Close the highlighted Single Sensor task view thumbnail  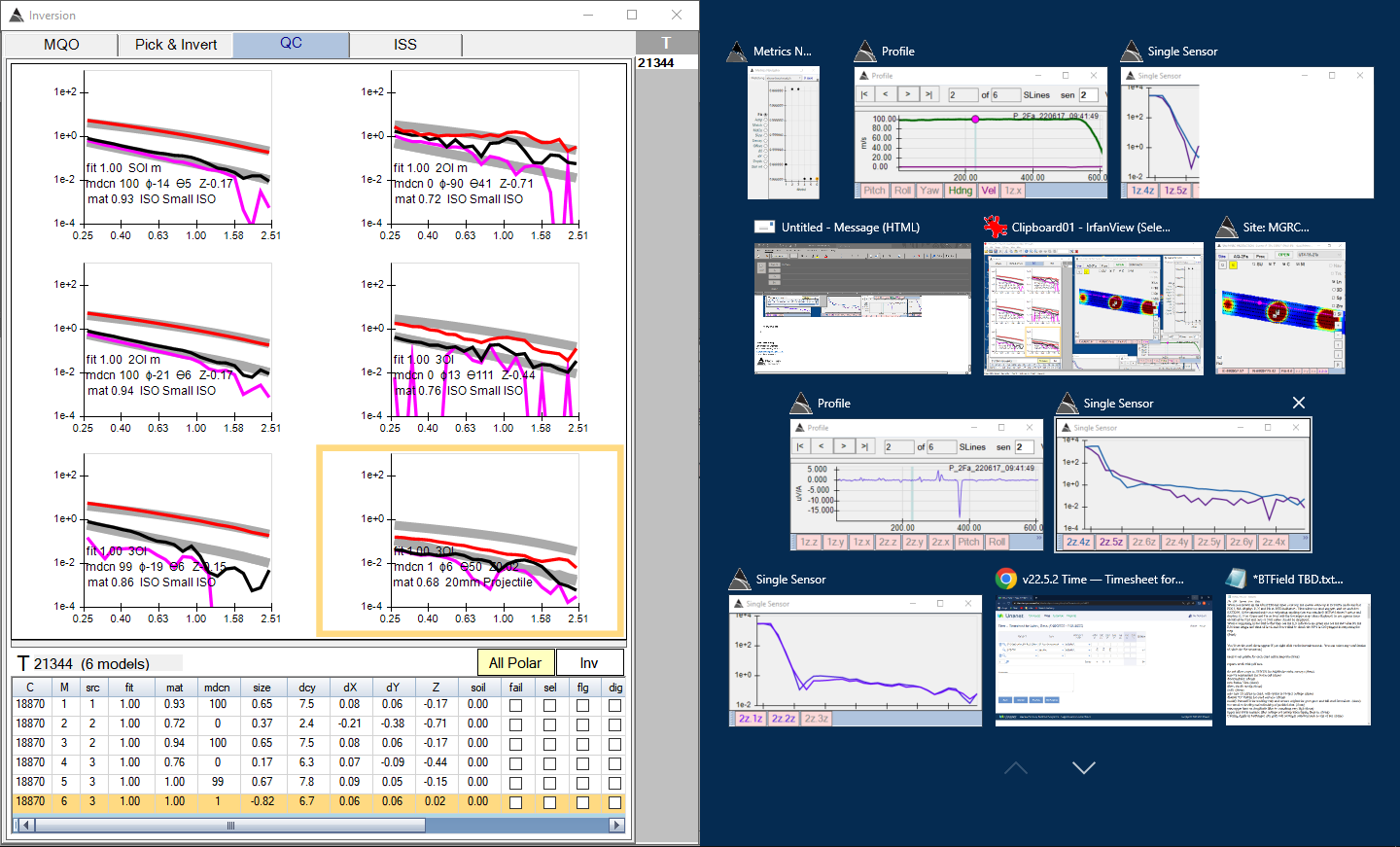(1299, 403)
